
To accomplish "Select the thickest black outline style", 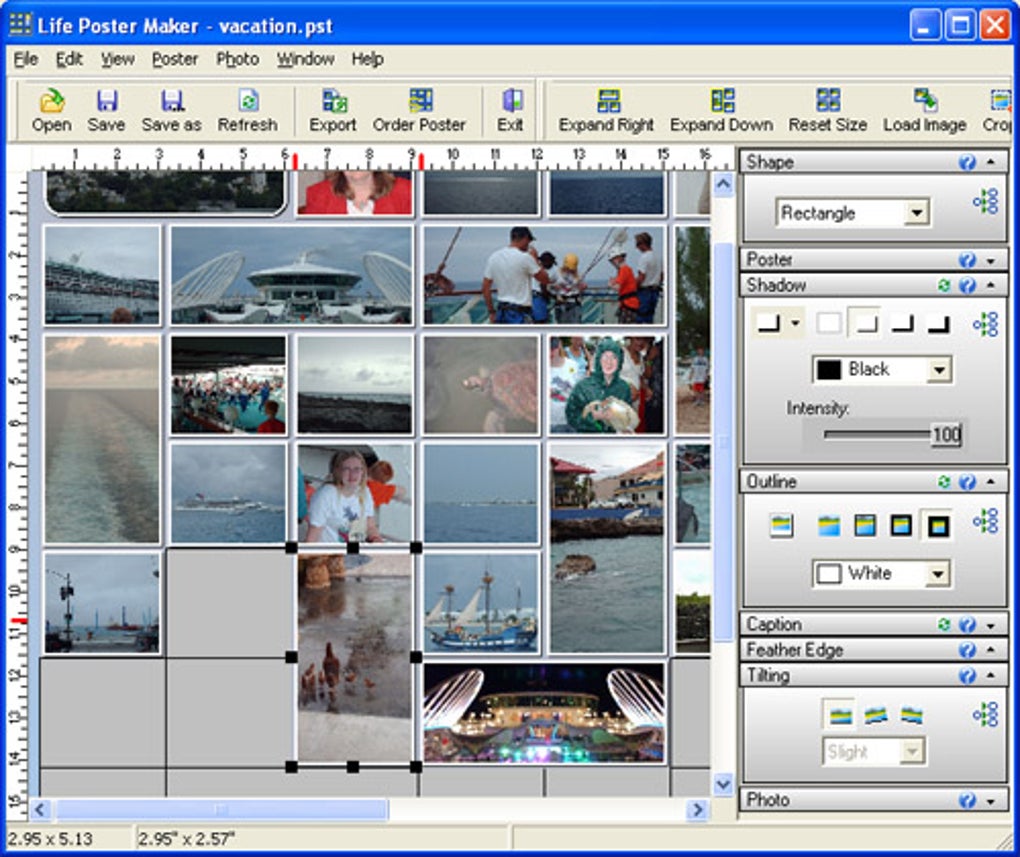I will (937, 525).
